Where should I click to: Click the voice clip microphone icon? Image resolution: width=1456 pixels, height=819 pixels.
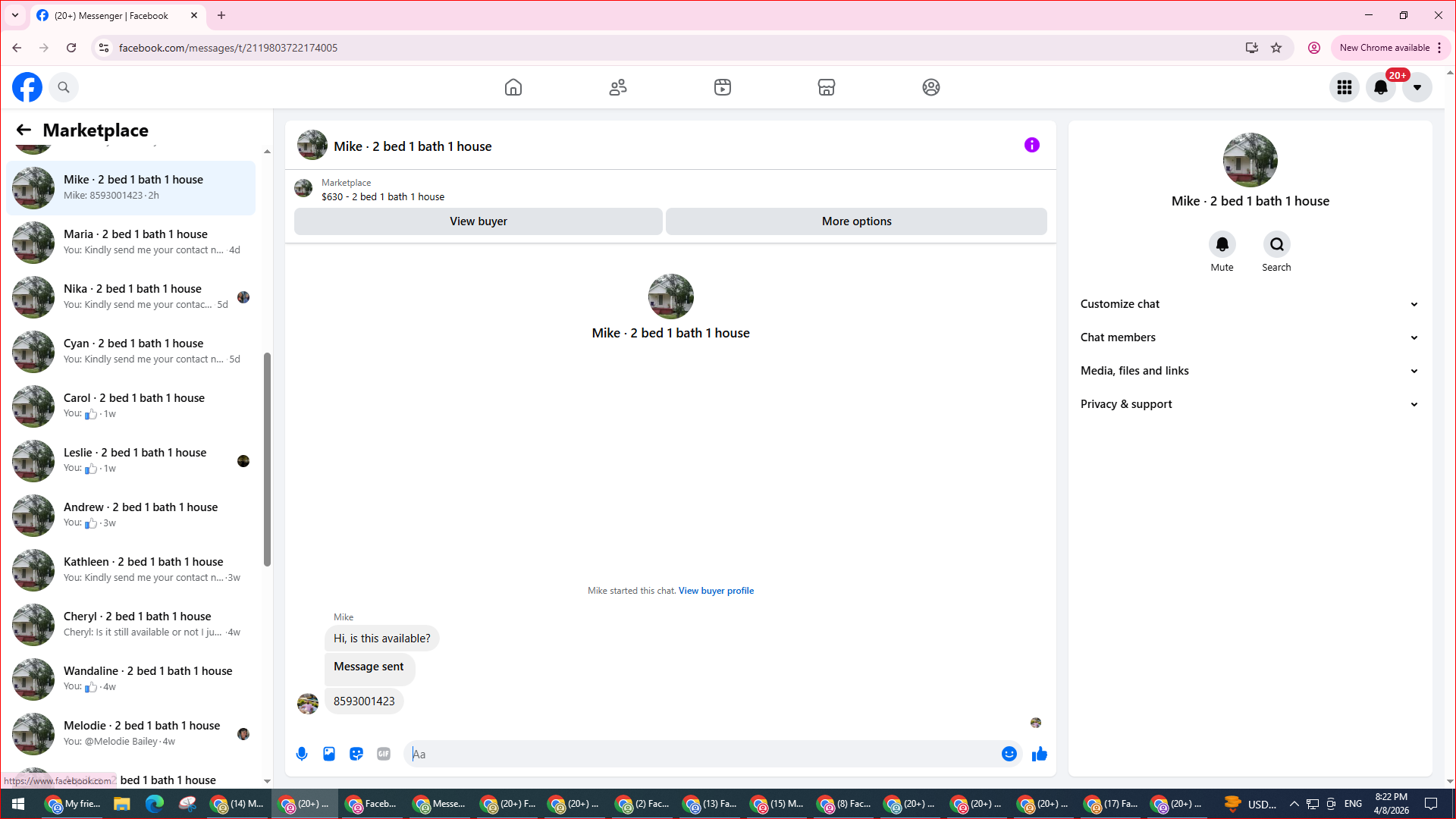click(302, 754)
